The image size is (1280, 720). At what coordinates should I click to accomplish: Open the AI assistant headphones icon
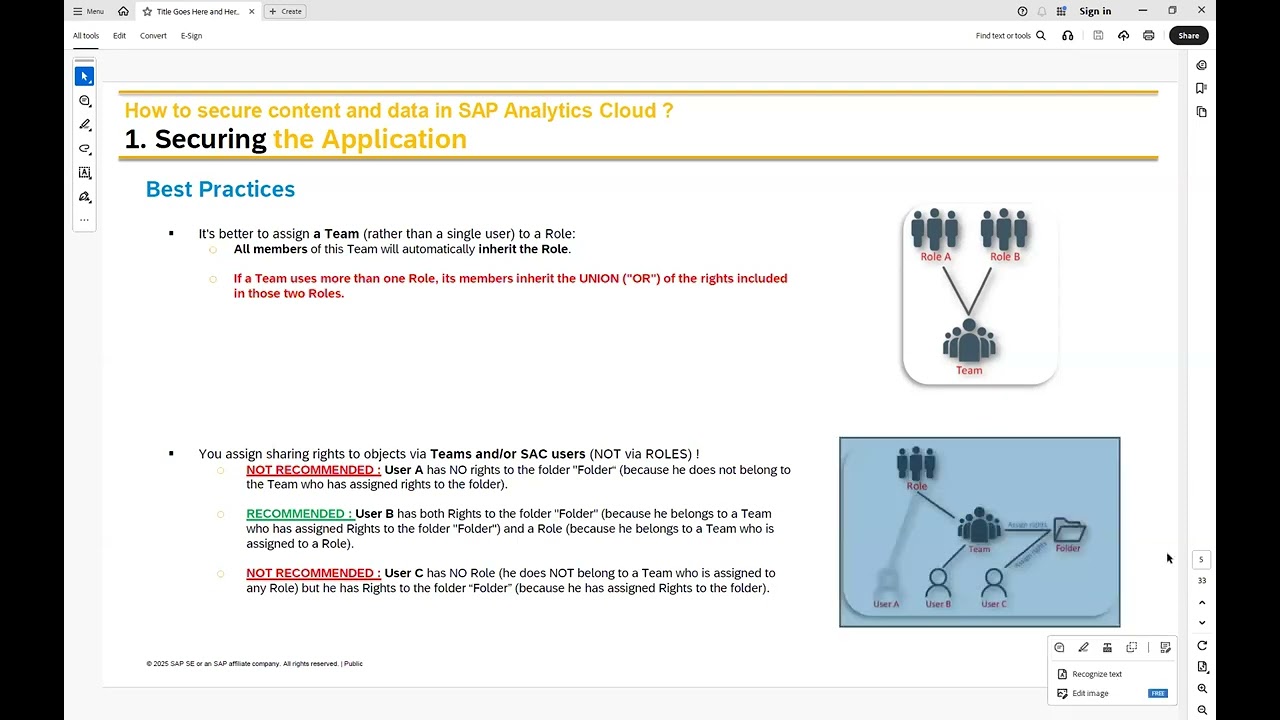coord(1068,35)
